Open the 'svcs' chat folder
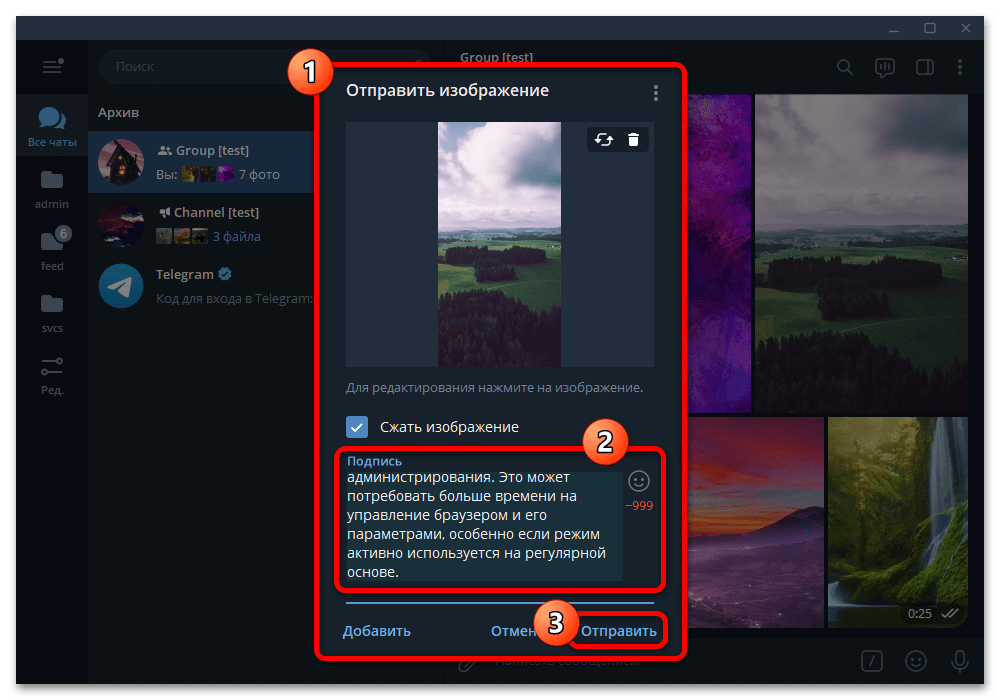 tap(52, 313)
